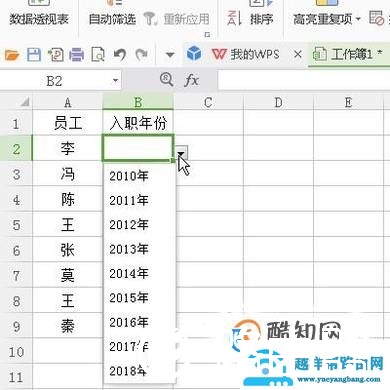Select cell containing 张
The height and width of the screenshot is (390, 390).
[x=68, y=250]
